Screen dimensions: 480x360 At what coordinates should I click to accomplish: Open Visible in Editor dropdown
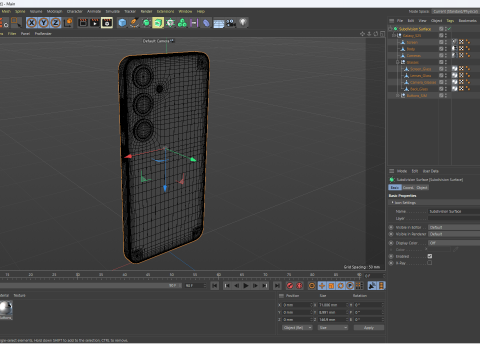[454, 227]
